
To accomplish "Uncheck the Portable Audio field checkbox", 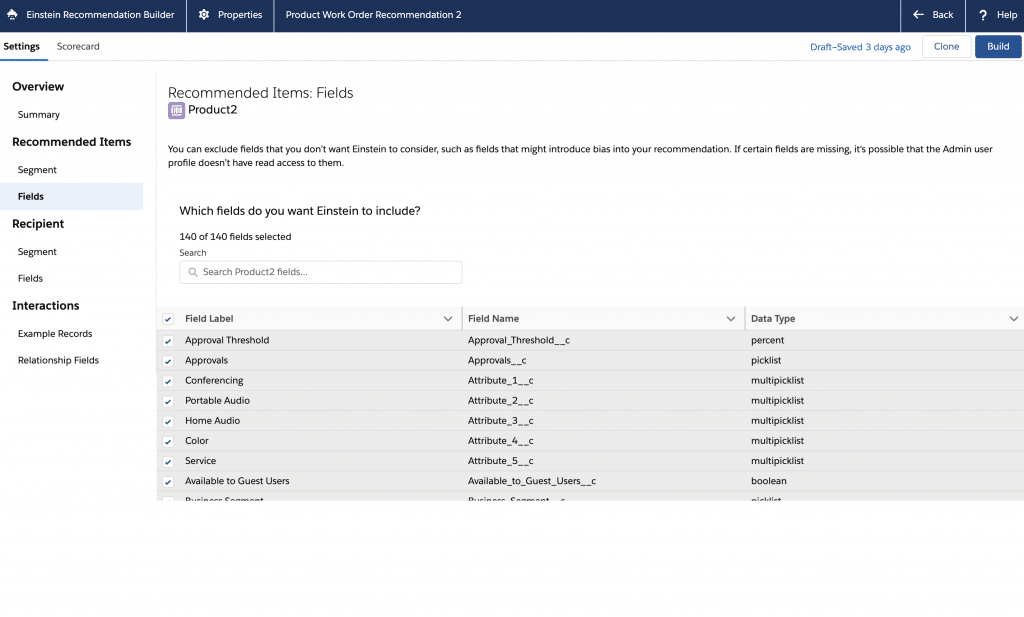I will point(168,402).
